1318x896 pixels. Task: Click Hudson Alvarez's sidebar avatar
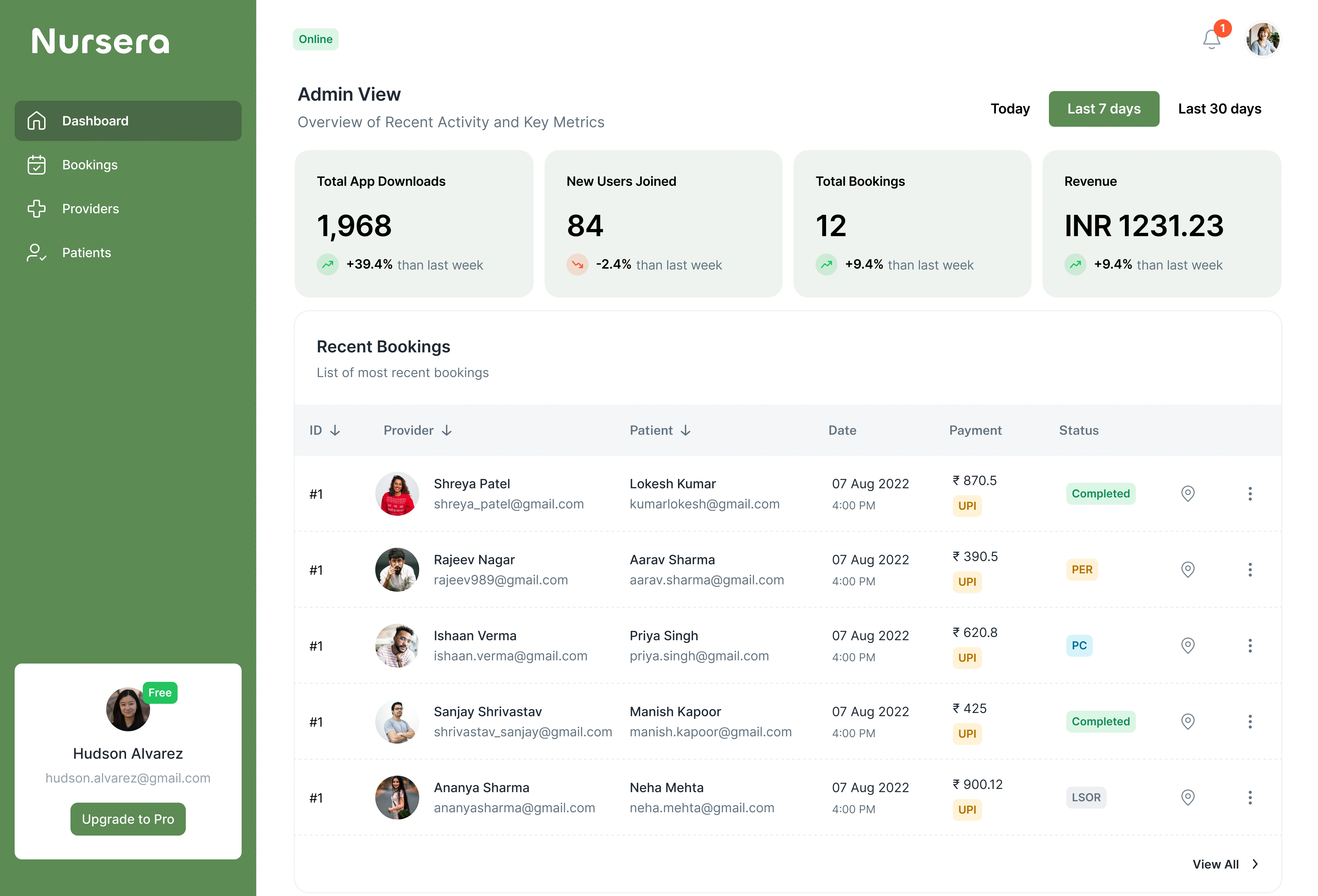point(128,710)
